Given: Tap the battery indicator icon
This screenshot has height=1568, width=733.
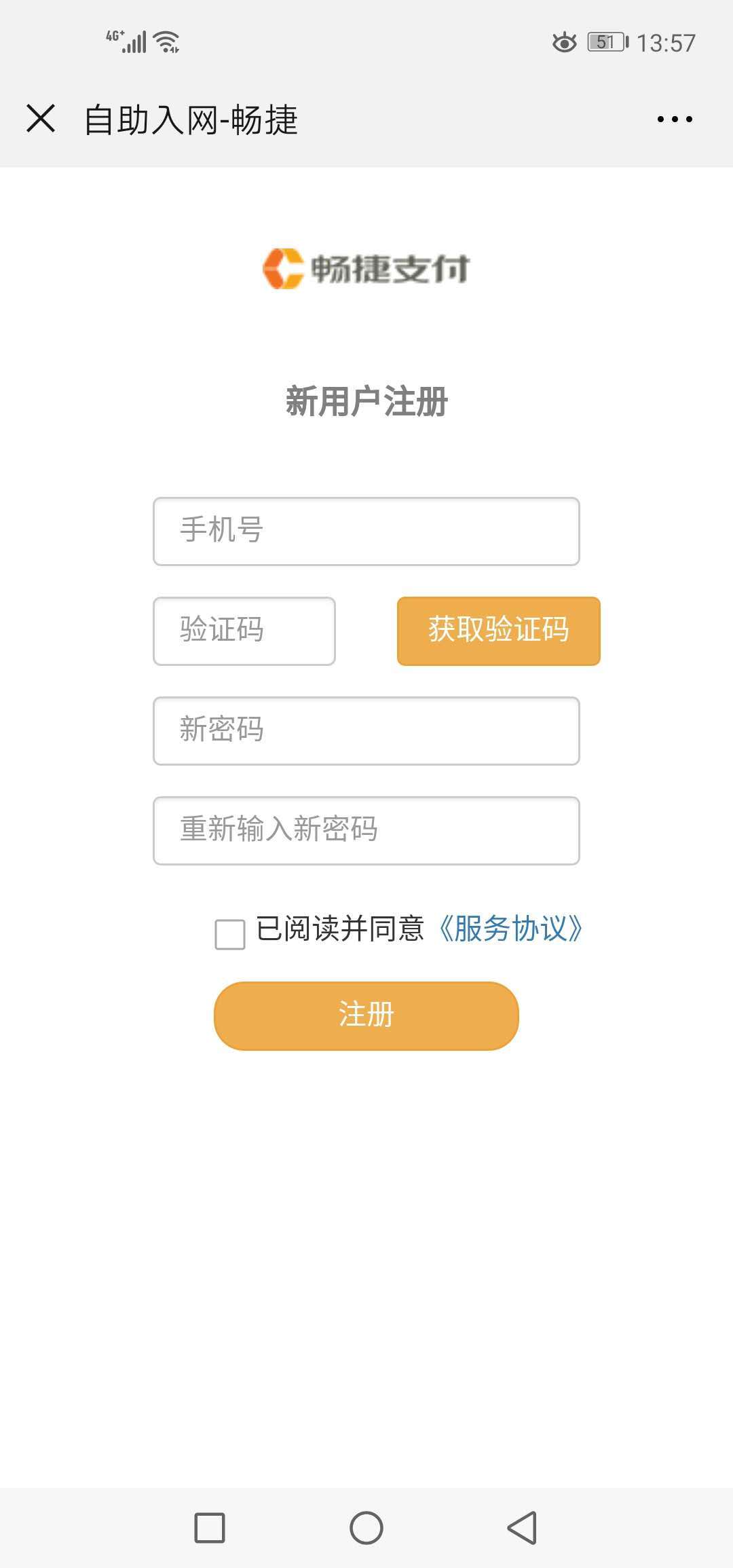Looking at the screenshot, I should coord(607,43).
